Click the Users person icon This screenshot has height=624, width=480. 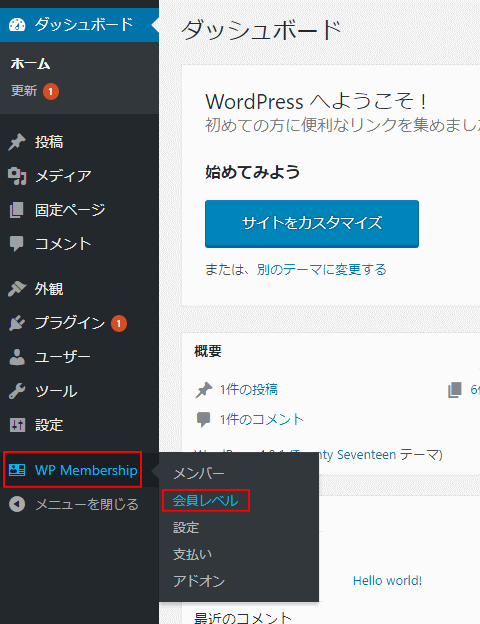pos(17,357)
